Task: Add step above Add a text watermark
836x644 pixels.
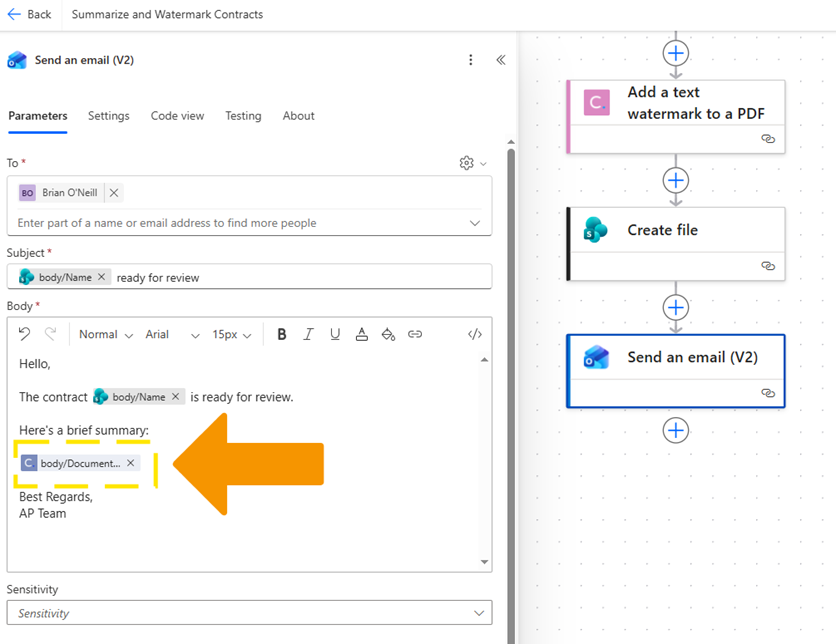Action: (676, 53)
